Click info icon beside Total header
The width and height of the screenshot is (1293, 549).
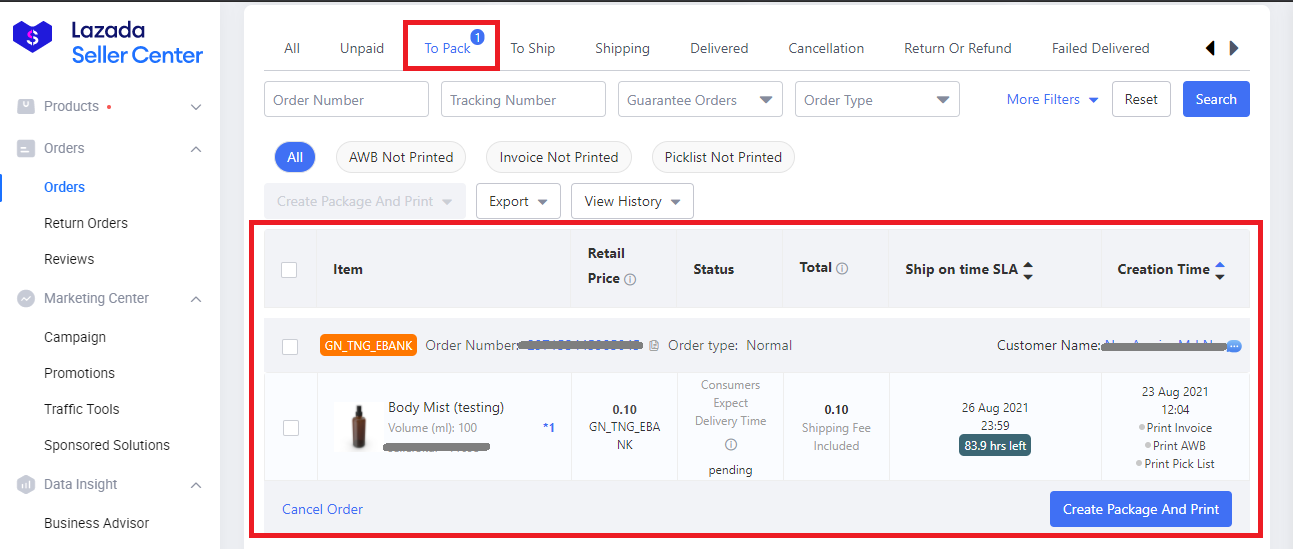842,268
